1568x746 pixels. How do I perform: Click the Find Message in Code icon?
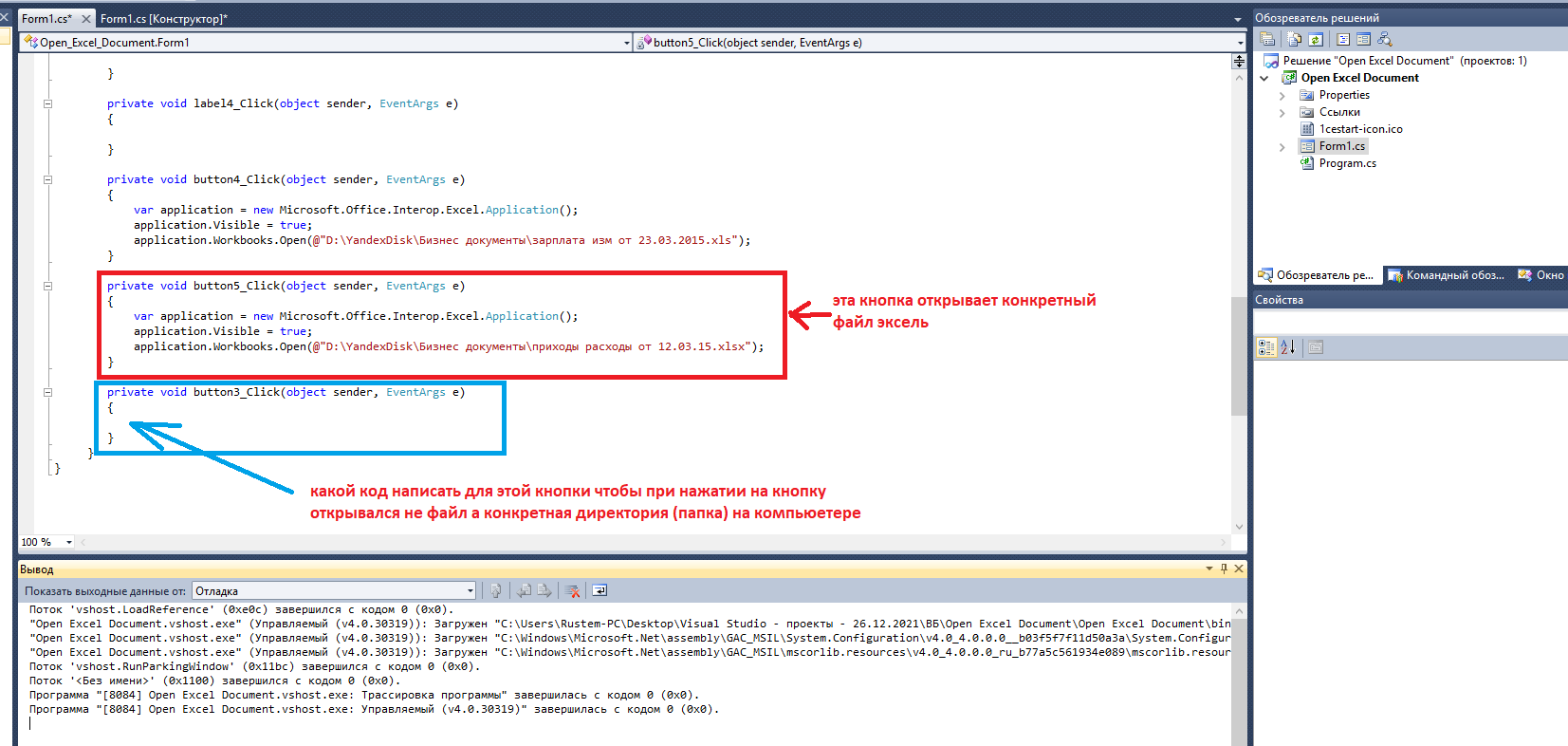coord(495,590)
